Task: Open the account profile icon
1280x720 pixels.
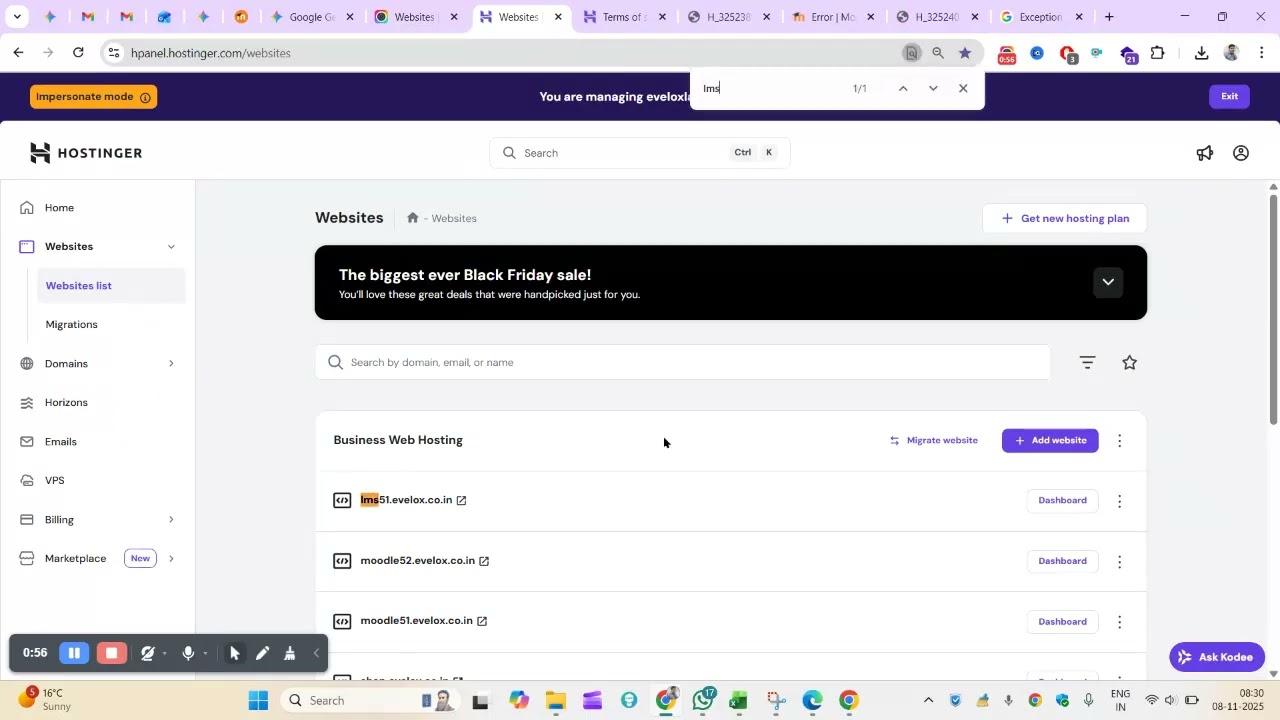Action: tap(1241, 153)
